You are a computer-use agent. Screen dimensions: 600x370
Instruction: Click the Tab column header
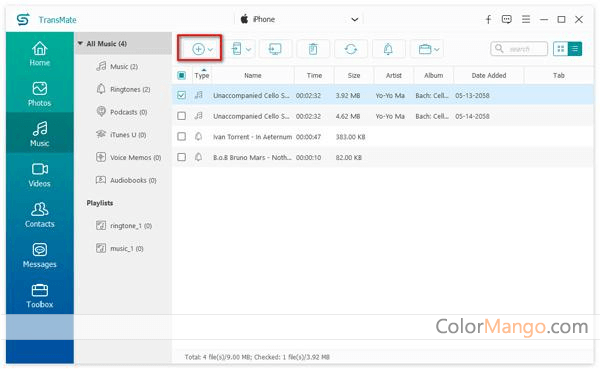pyautogui.click(x=559, y=75)
